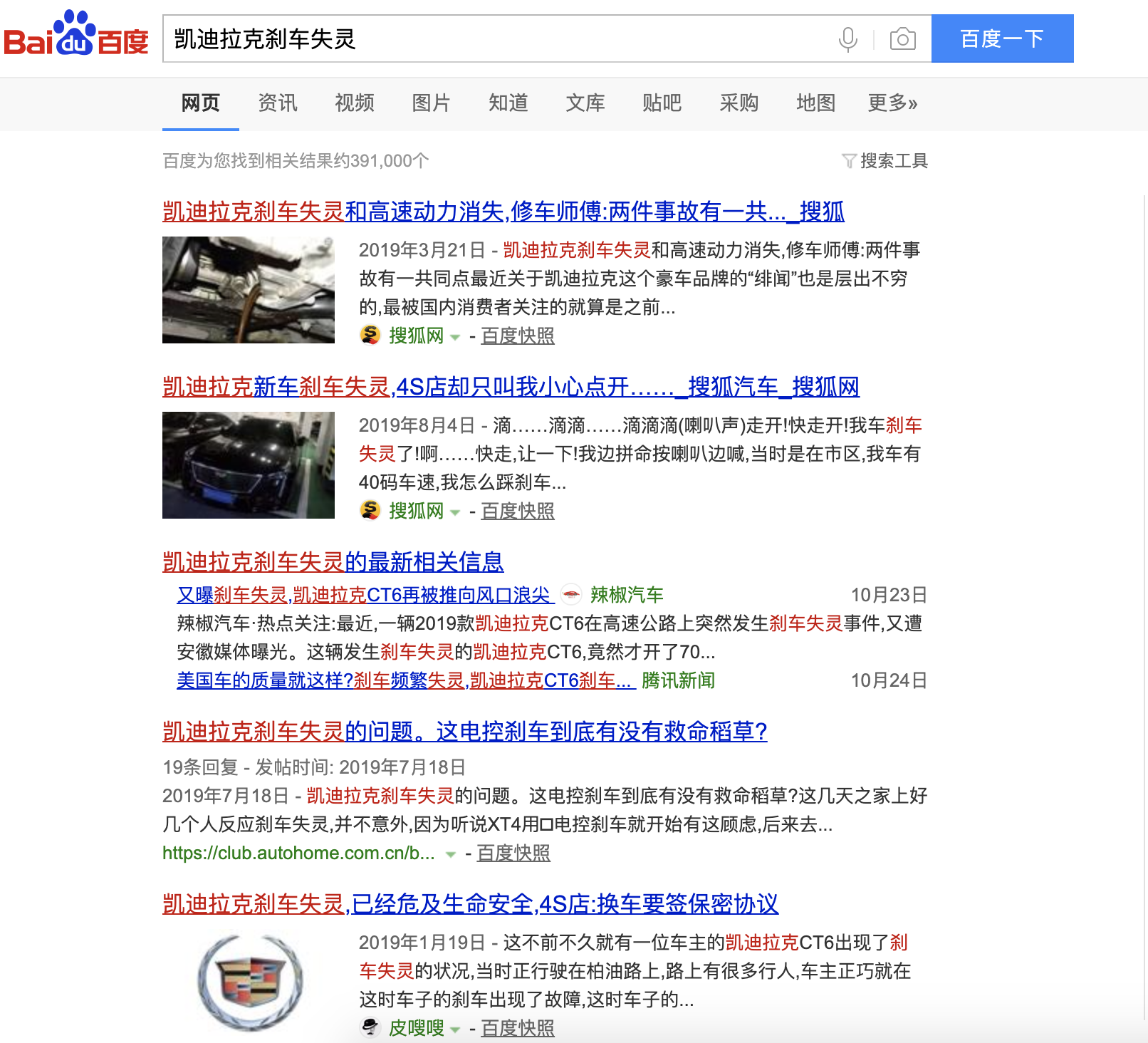
Task: Click 19条回复 post info line
Action: click(x=314, y=767)
